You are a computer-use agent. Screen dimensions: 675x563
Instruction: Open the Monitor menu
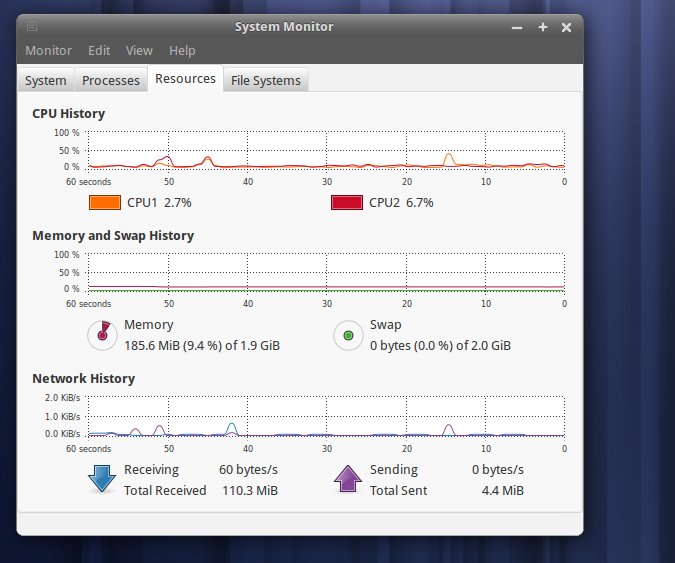click(48, 50)
